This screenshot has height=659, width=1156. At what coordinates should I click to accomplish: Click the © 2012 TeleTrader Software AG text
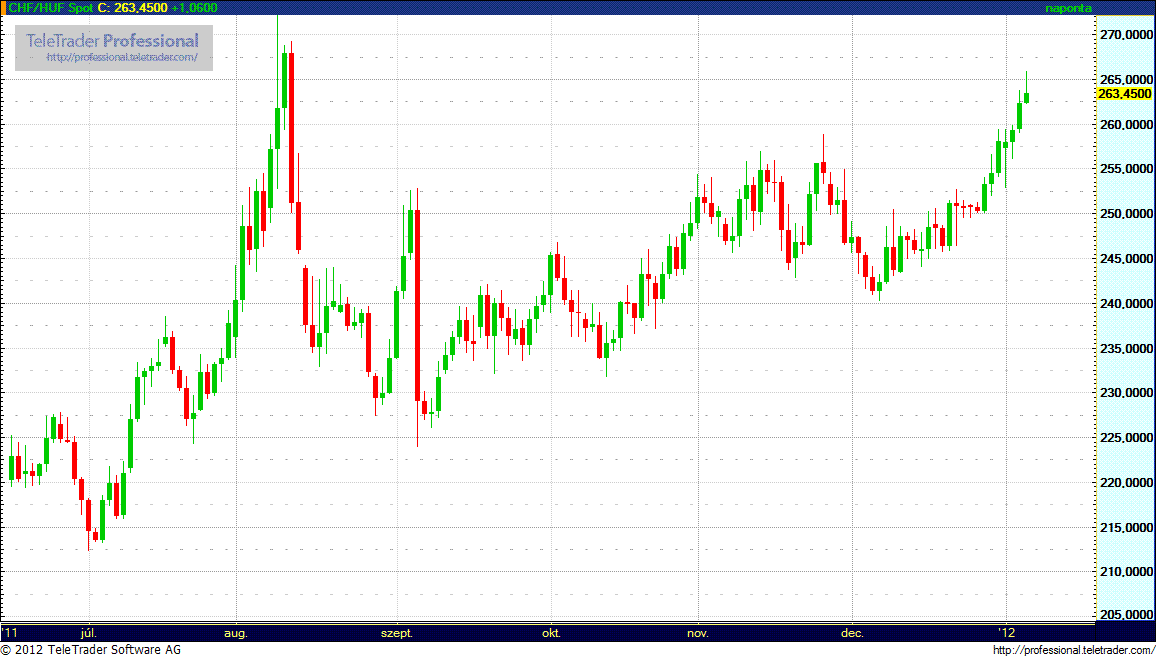pyautogui.click(x=91, y=650)
